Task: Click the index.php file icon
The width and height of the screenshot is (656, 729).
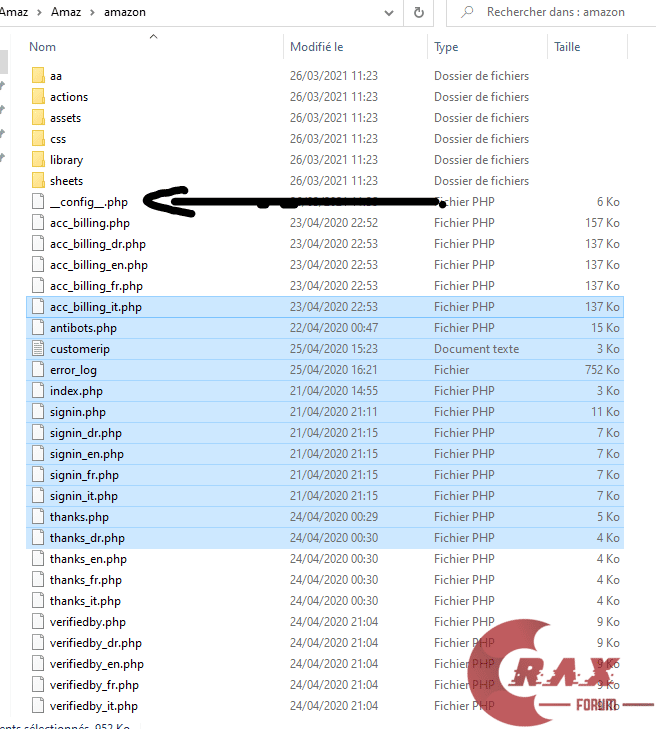Action: (38, 390)
